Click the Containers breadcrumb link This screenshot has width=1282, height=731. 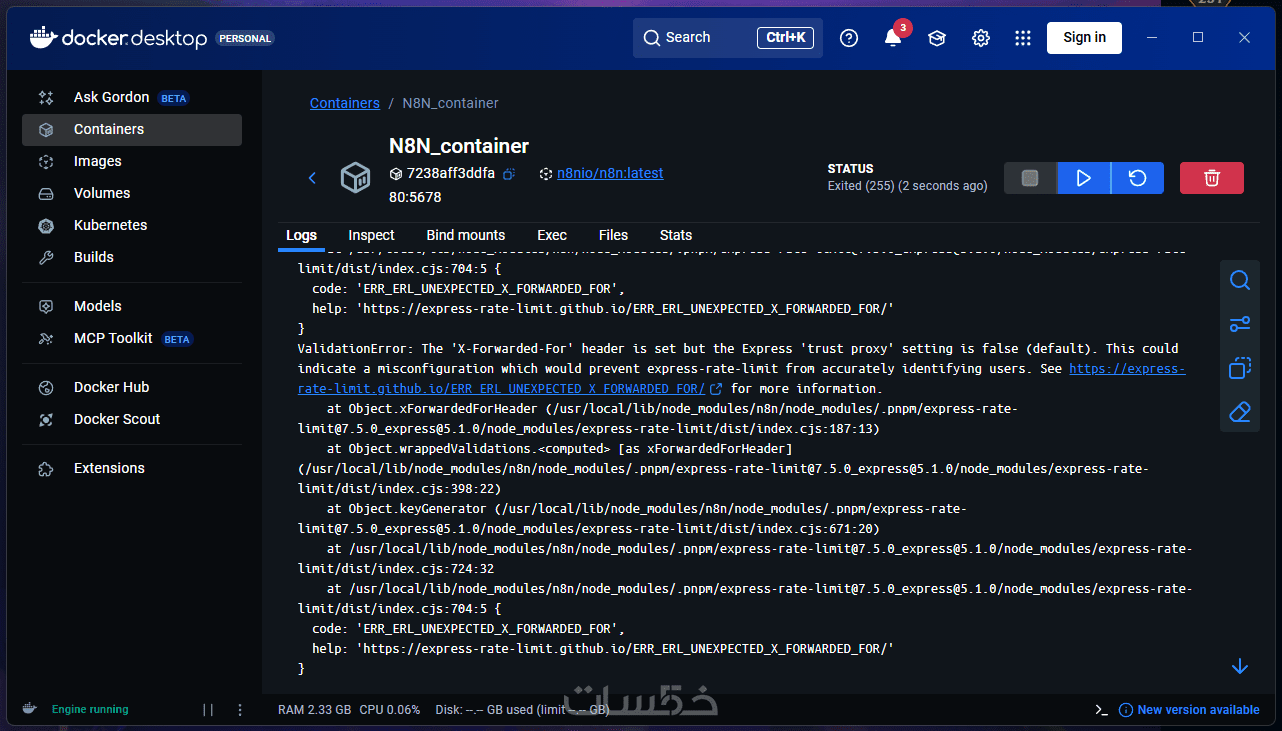click(x=345, y=103)
